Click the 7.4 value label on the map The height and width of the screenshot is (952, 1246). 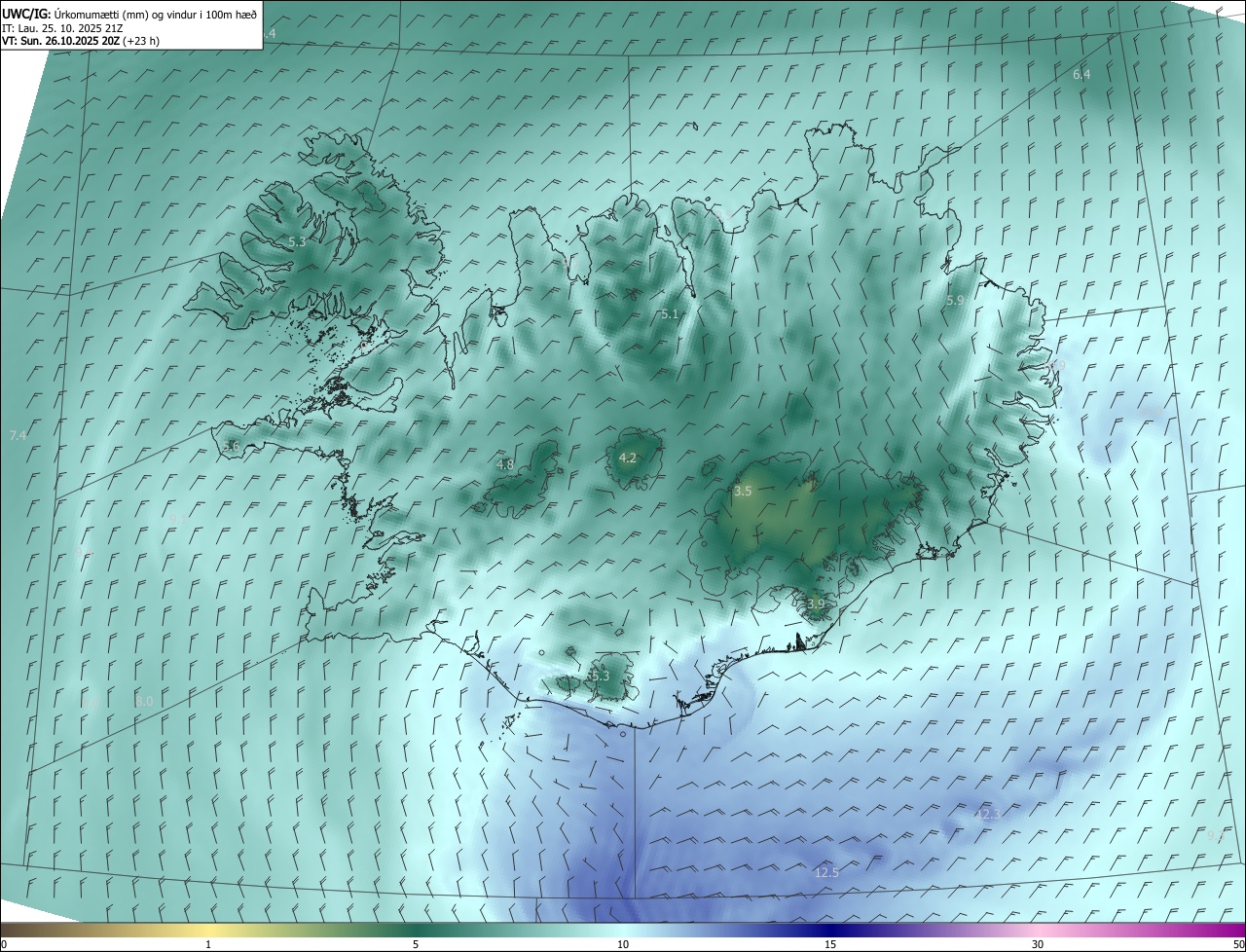[x=18, y=435]
